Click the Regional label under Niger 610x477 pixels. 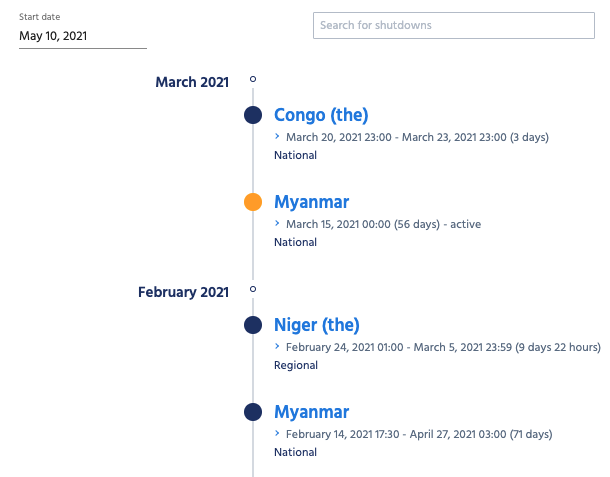point(296,365)
